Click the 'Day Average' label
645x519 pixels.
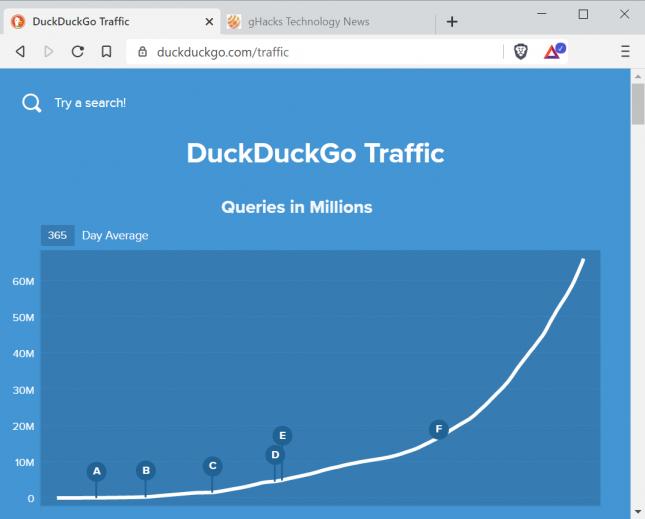tap(115, 236)
